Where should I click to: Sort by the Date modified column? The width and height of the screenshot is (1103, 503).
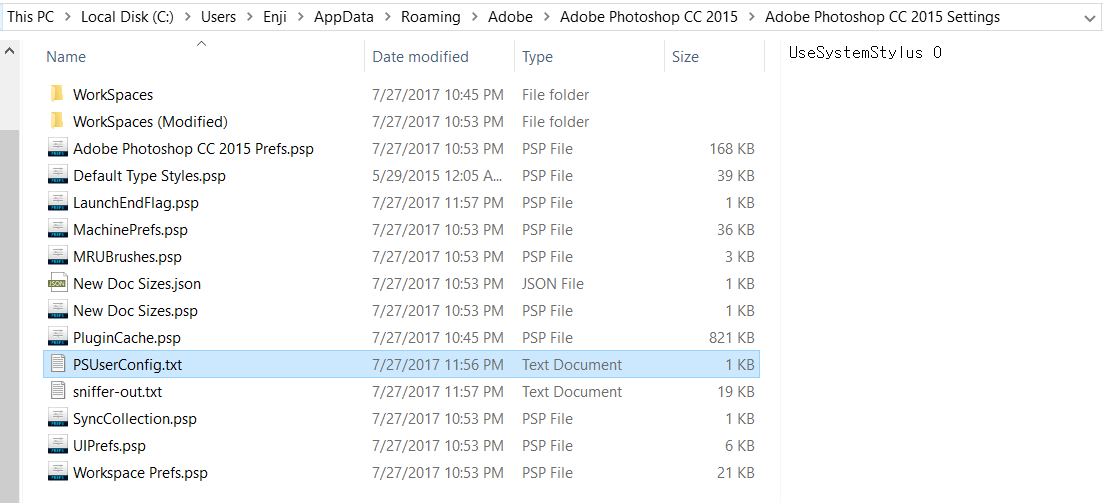pyautogui.click(x=421, y=56)
